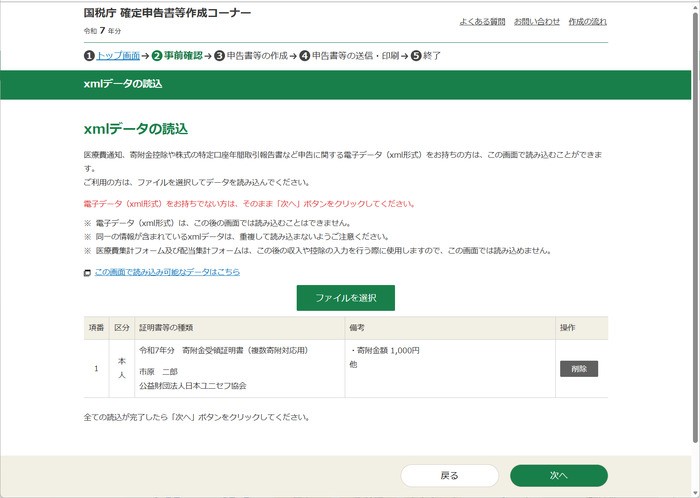Click the step 3 number icon
Viewport: 700px width, 498px height.
point(219,56)
